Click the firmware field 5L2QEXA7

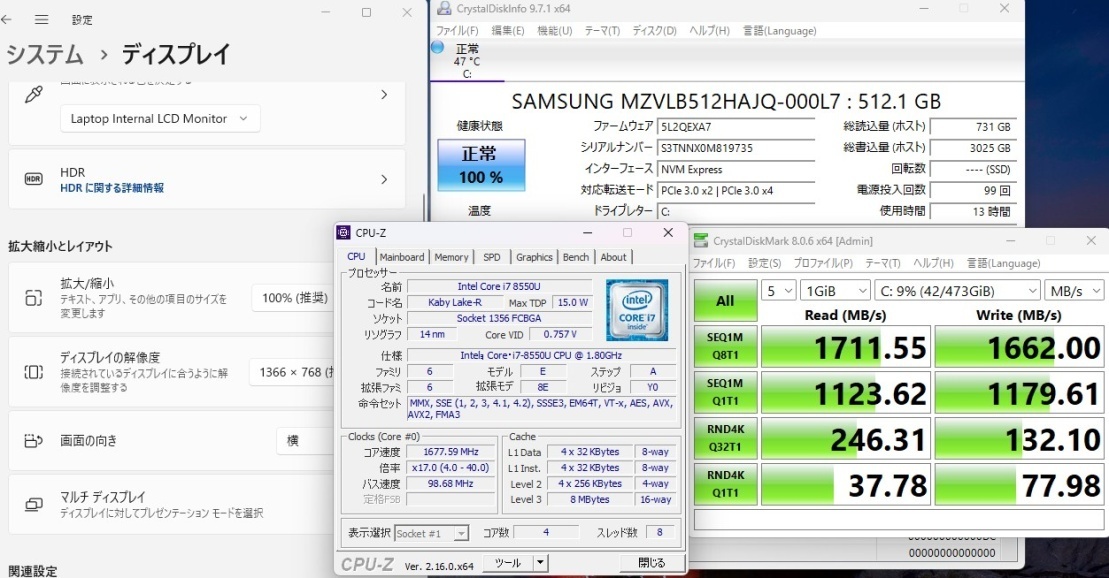tap(736, 127)
